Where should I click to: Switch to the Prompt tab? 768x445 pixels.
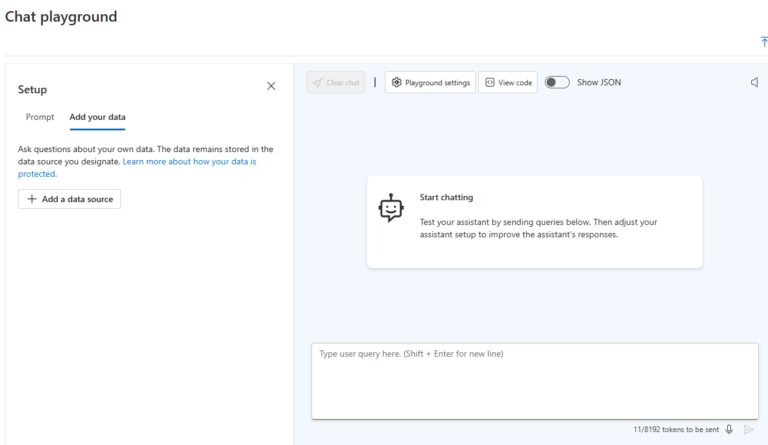pos(40,117)
